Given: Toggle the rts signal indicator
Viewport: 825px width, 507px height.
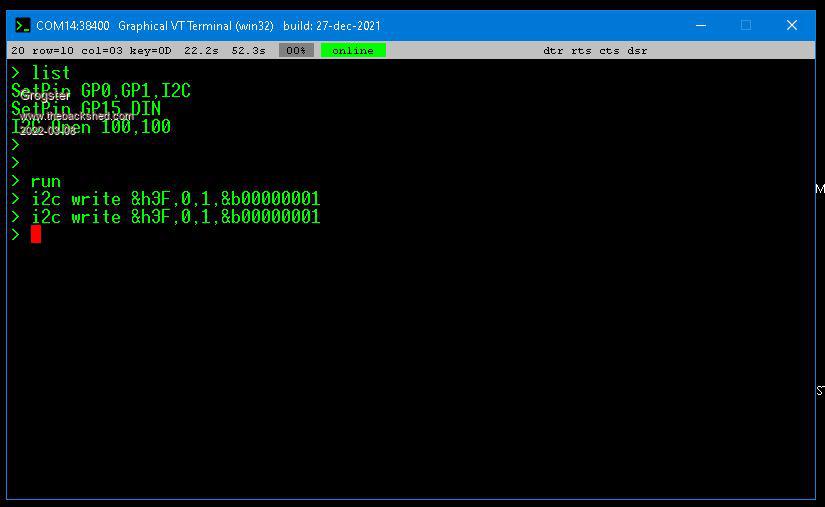Looking at the screenshot, I should [x=581, y=50].
